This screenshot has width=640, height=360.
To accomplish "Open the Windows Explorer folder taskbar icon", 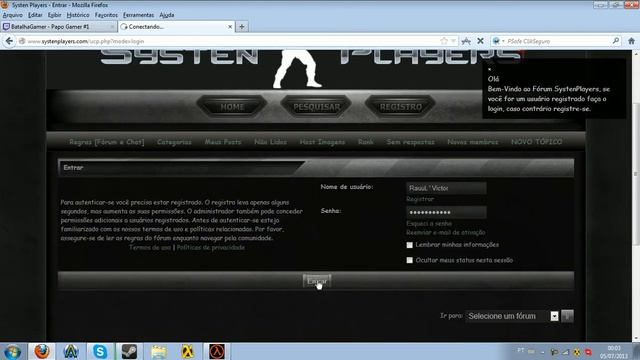I will click(x=158, y=351).
